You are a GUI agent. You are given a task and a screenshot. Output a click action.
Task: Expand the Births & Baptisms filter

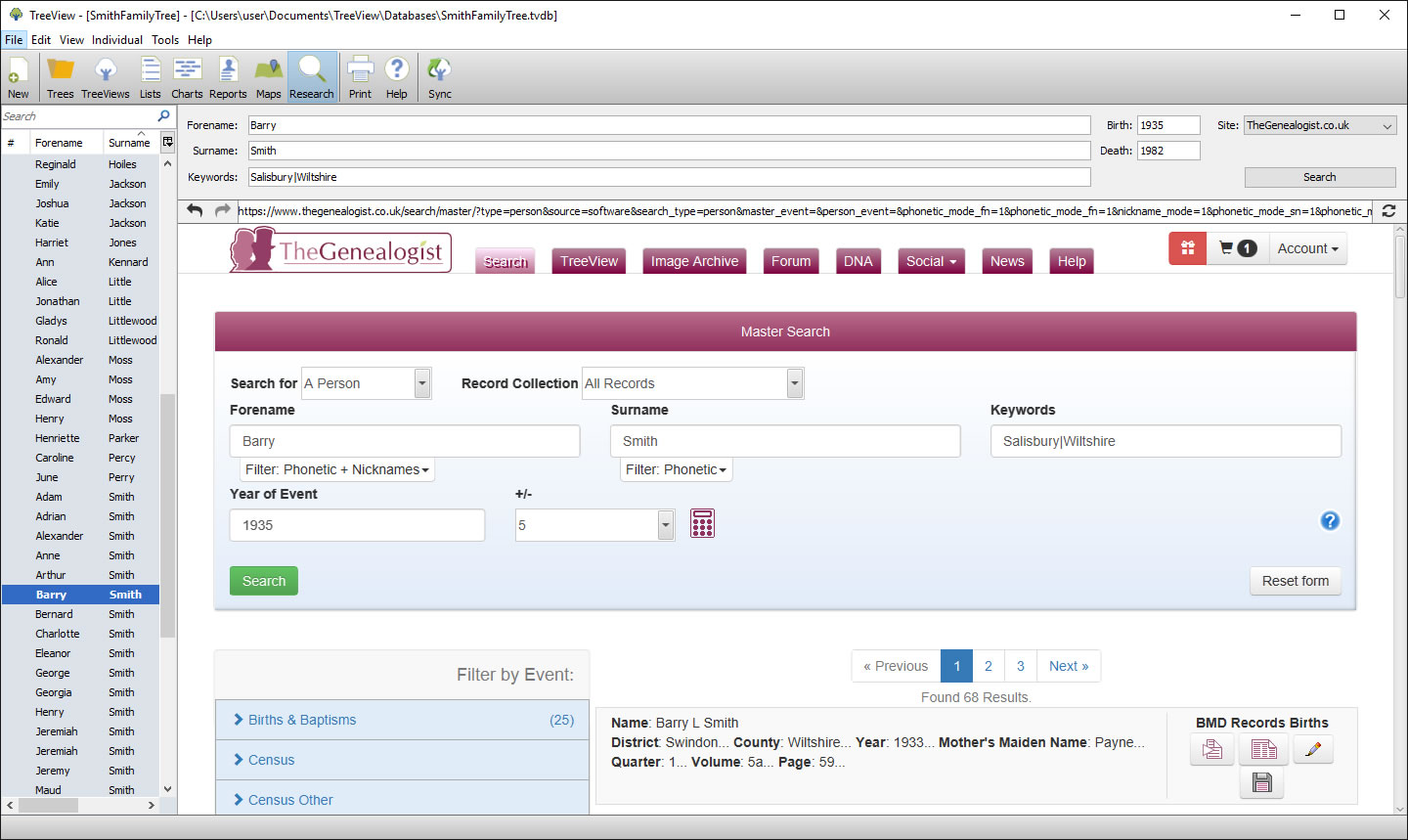tap(403, 720)
